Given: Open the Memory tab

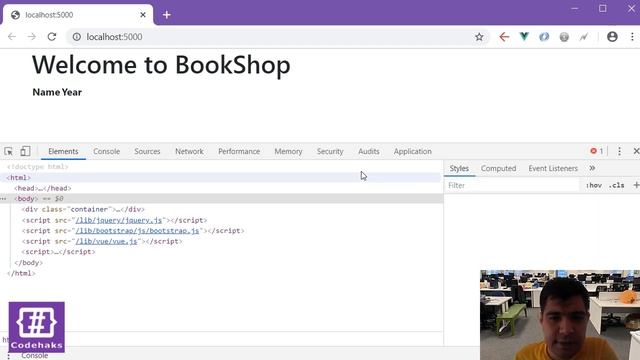Looking at the screenshot, I should (288, 151).
